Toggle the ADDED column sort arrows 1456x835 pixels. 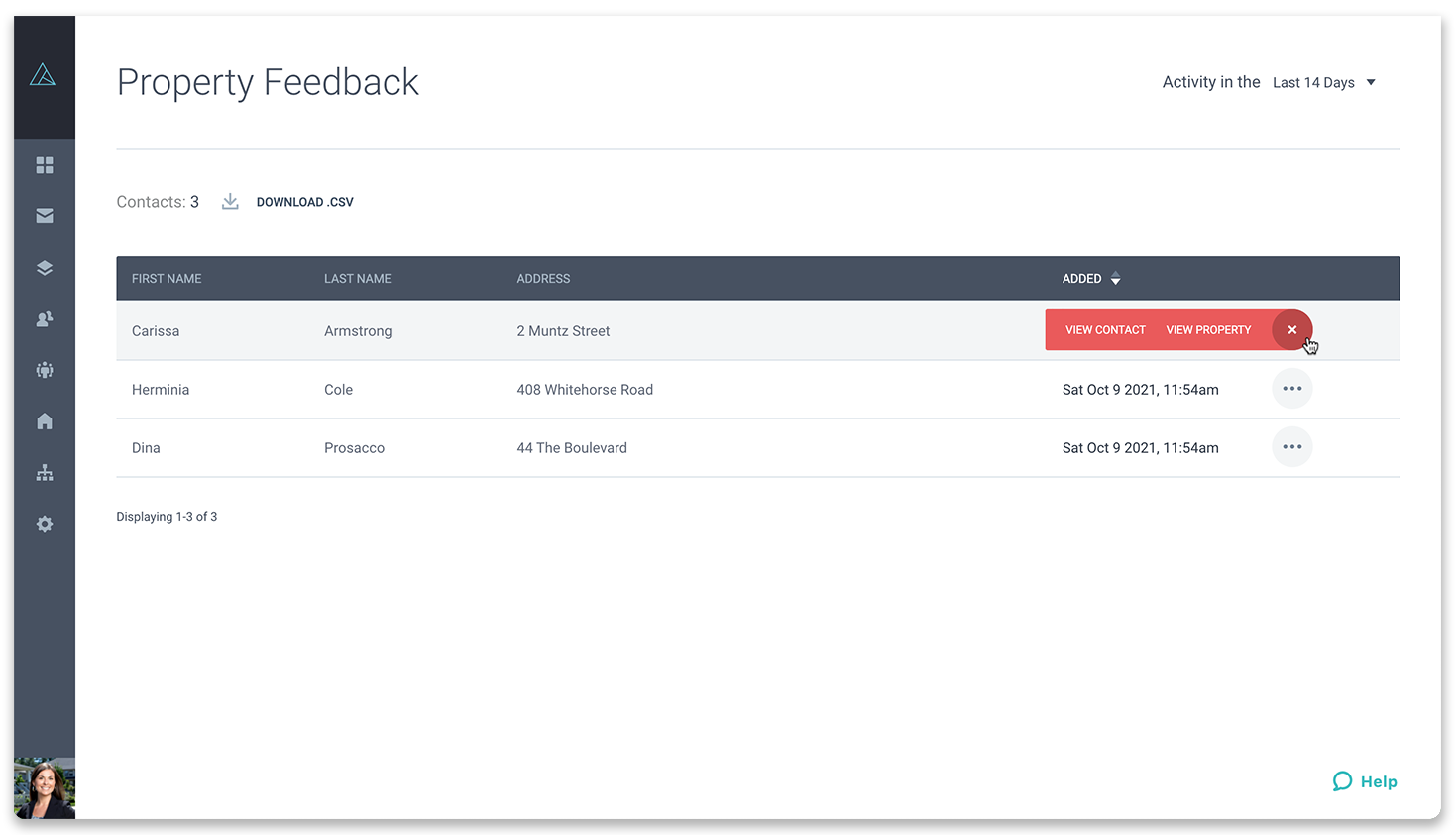[1115, 279]
